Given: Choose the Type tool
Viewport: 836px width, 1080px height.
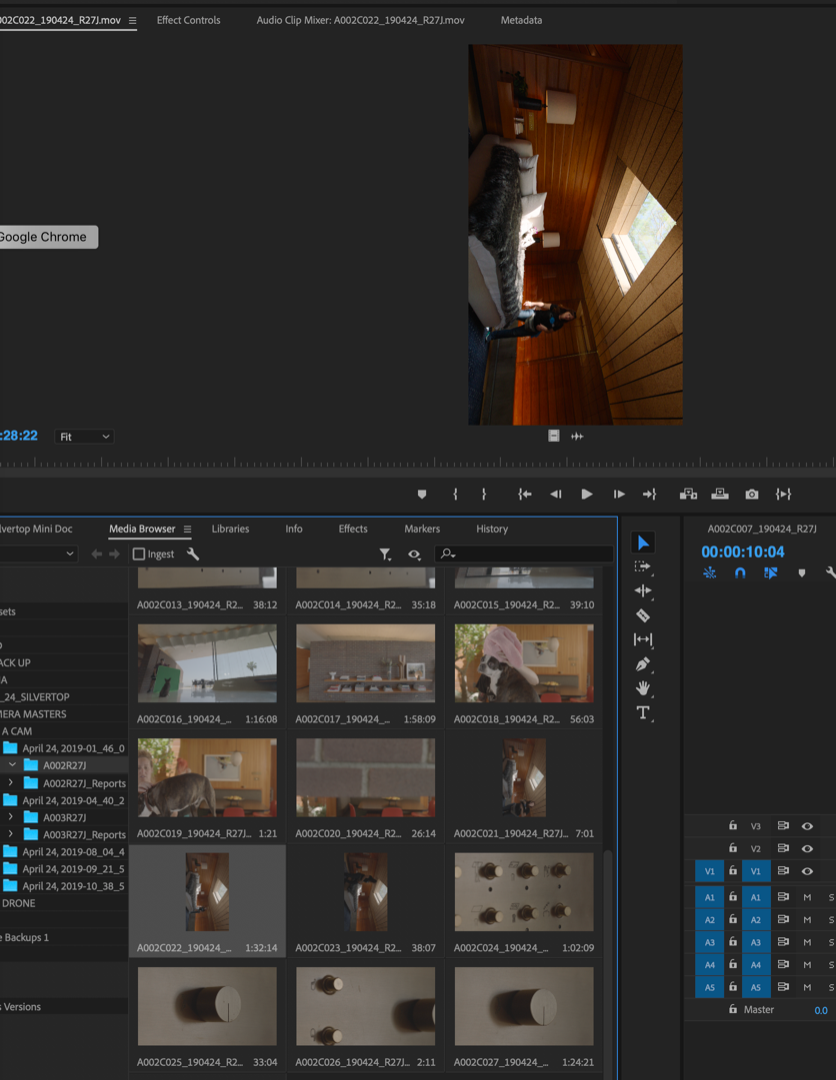Looking at the screenshot, I should pos(643,713).
